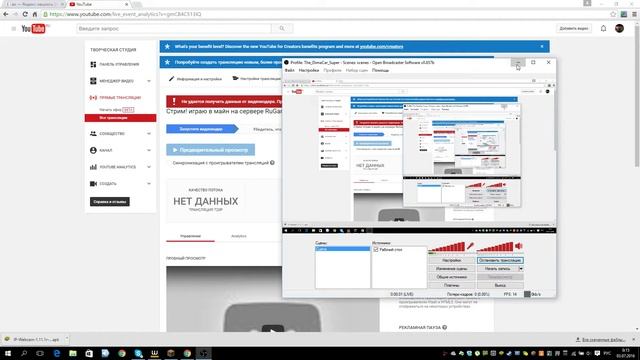
Task: Open the YouTube hamburger guide menu
Action: tap(13, 29)
